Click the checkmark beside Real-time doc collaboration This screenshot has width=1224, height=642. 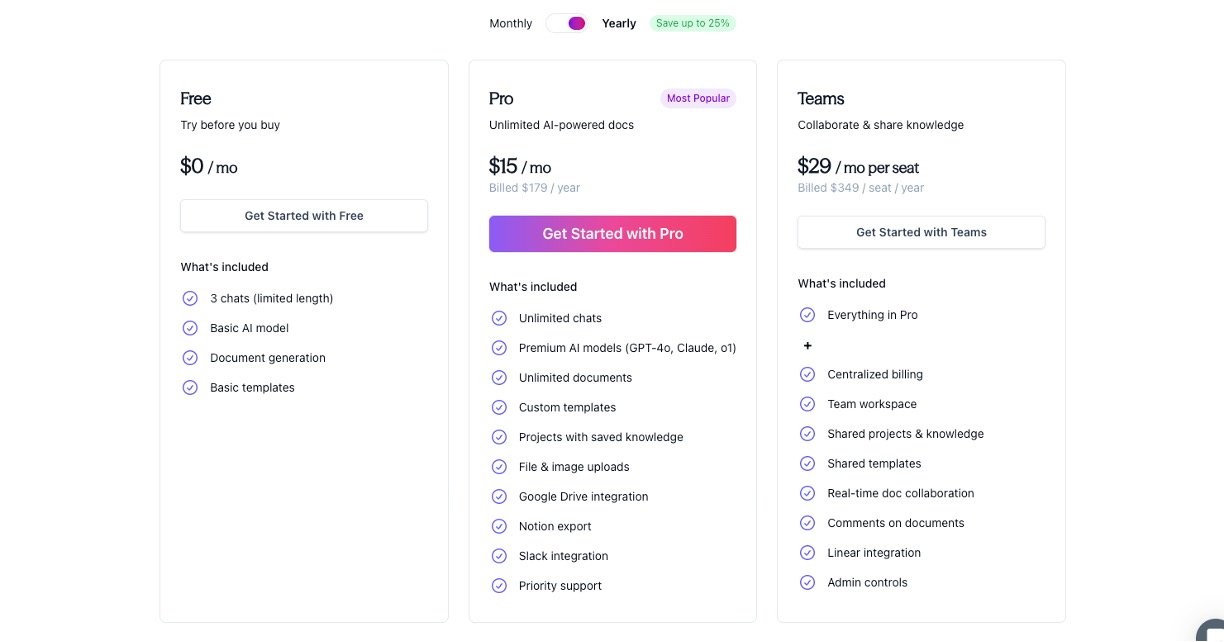tap(808, 493)
